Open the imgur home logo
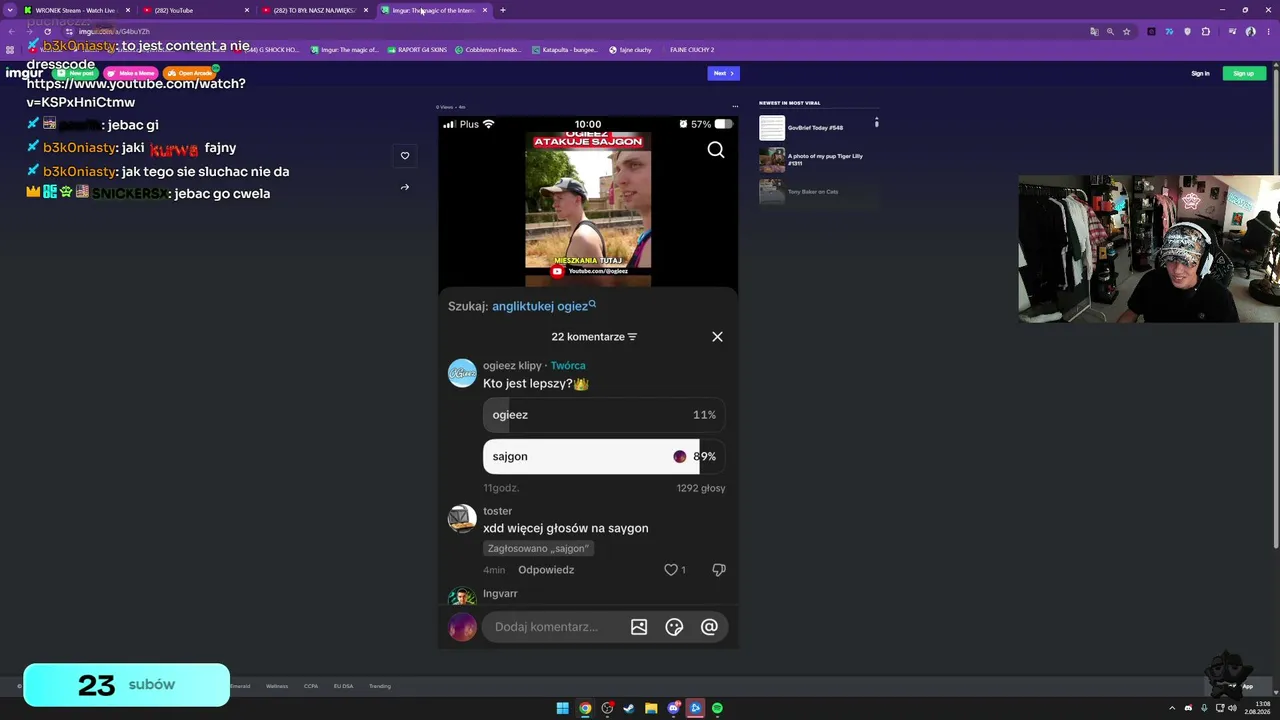Screen dimensions: 1280x720 tap(24, 74)
